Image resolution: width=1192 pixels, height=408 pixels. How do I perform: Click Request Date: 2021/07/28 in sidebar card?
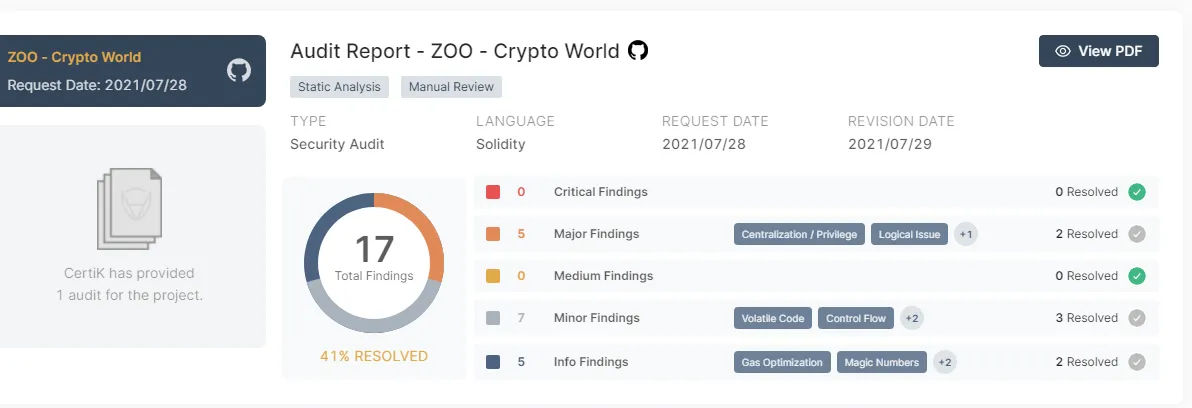pyautogui.click(x=97, y=85)
